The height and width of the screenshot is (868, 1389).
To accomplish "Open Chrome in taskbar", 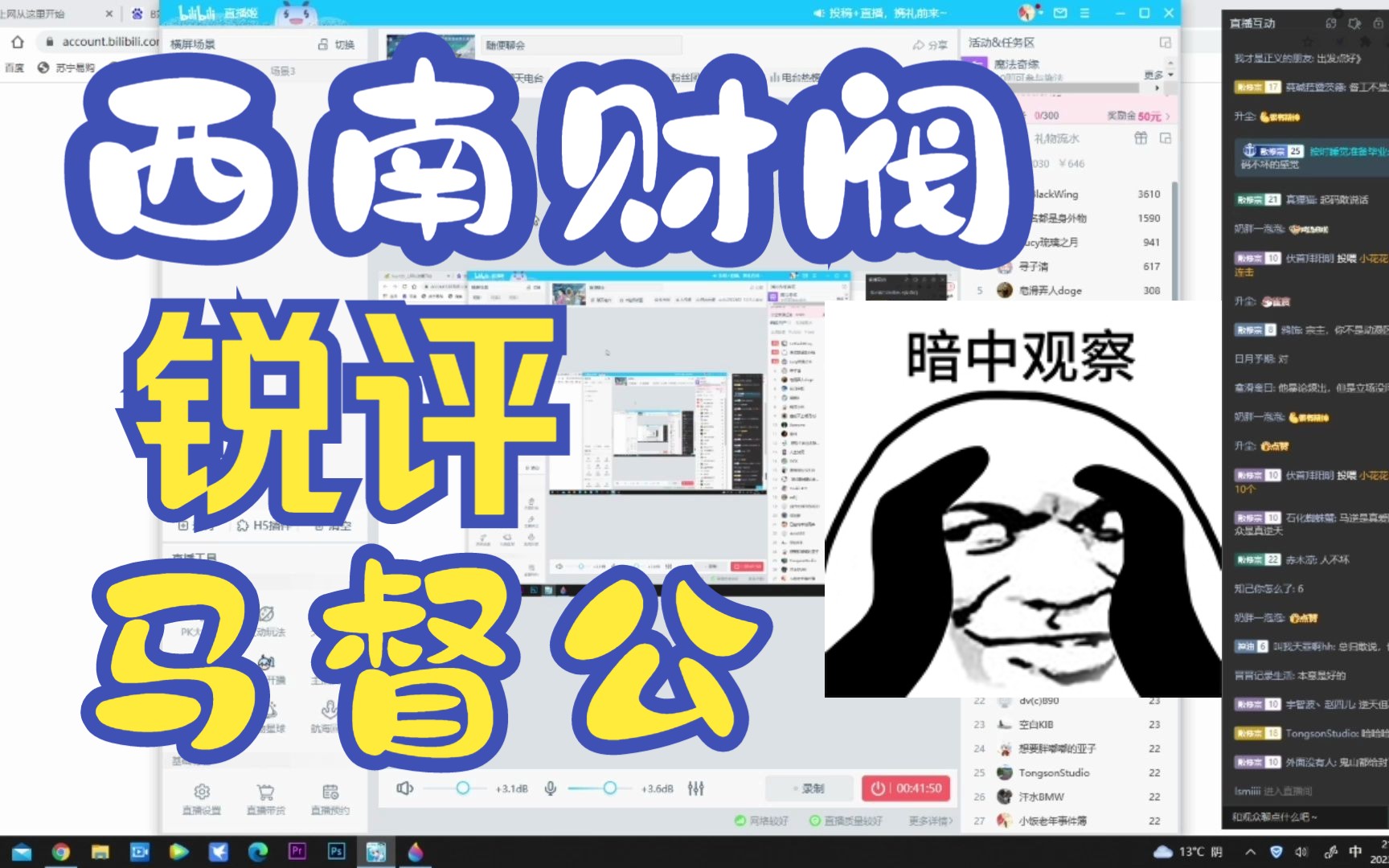I will pos(61,852).
